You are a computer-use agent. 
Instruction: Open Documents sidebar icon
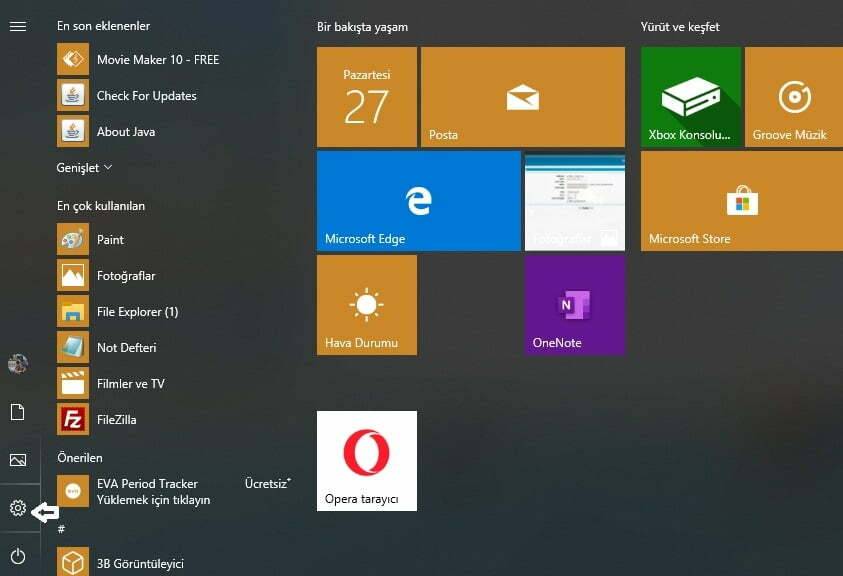point(18,412)
